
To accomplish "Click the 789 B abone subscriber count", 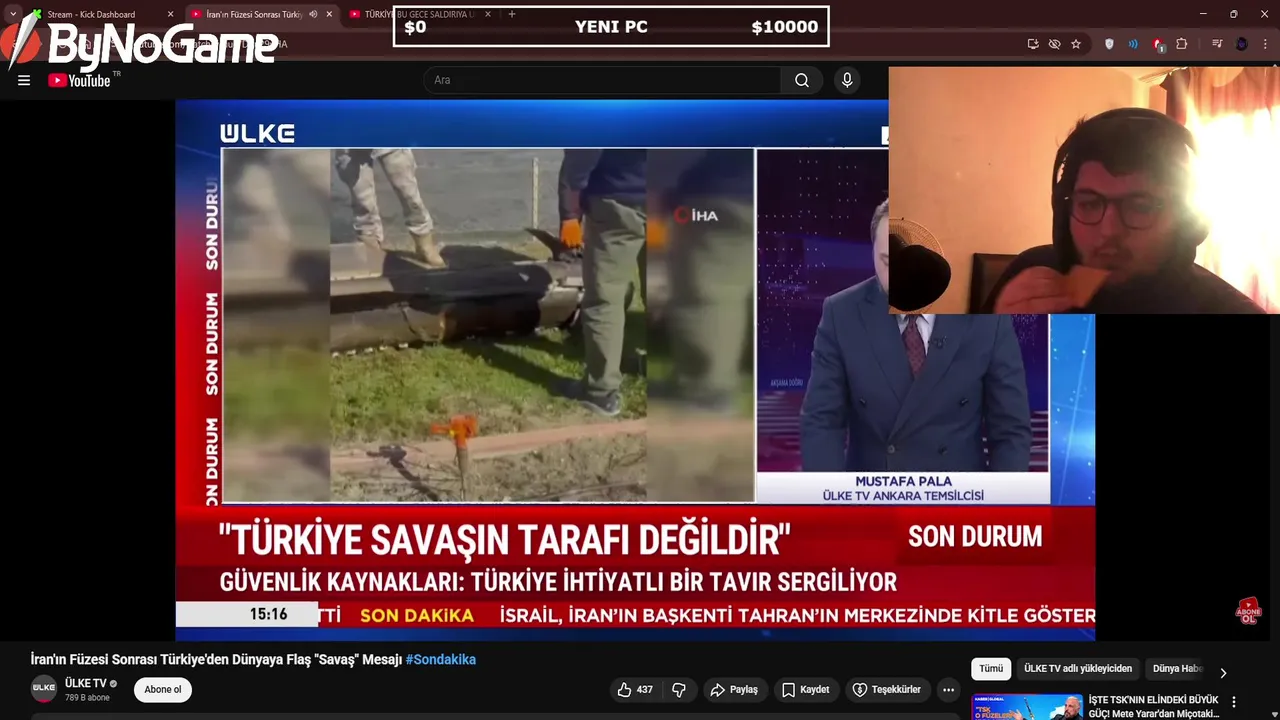I will pyautogui.click(x=87, y=697).
